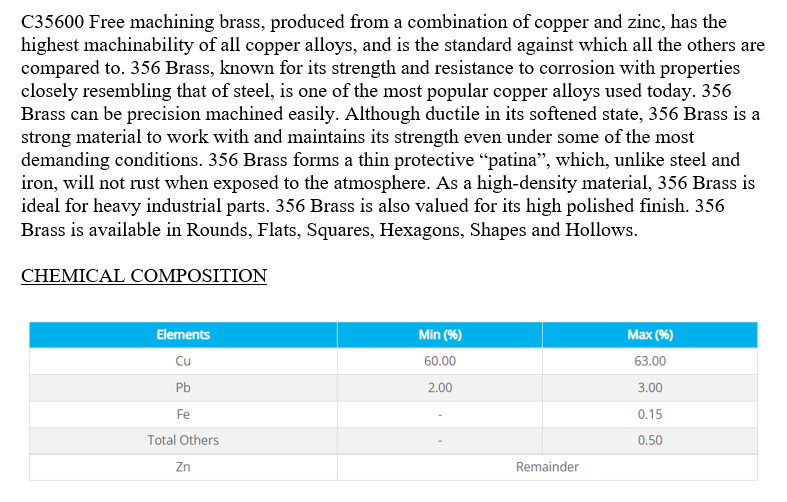Image resolution: width=787 pixels, height=502 pixels.
Task: Click the CHEMICAL COMPOSITION heading
Action: [x=144, y=276]
